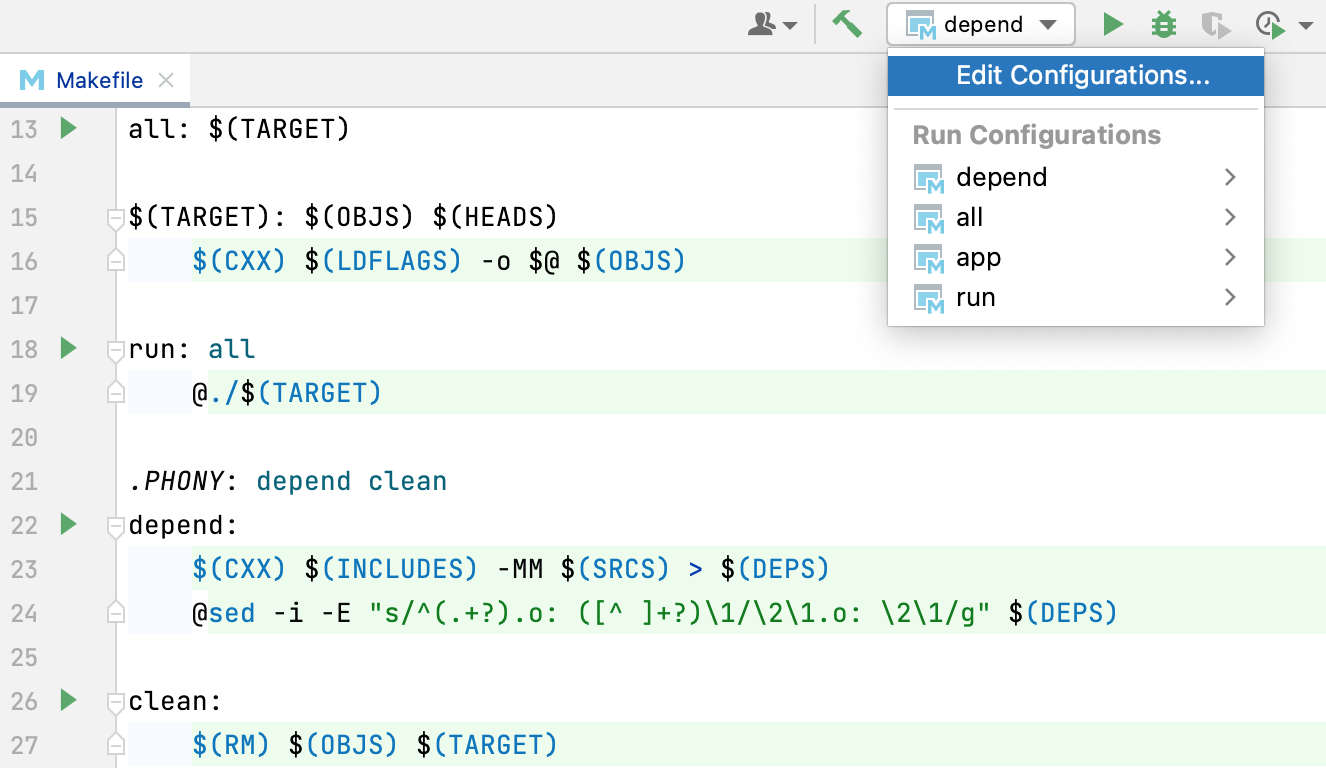Image resolution: width=1326 pixels, height=768 pixels.
Task: Click the '.PHONY' text on line 21
Action: point(176,481)
